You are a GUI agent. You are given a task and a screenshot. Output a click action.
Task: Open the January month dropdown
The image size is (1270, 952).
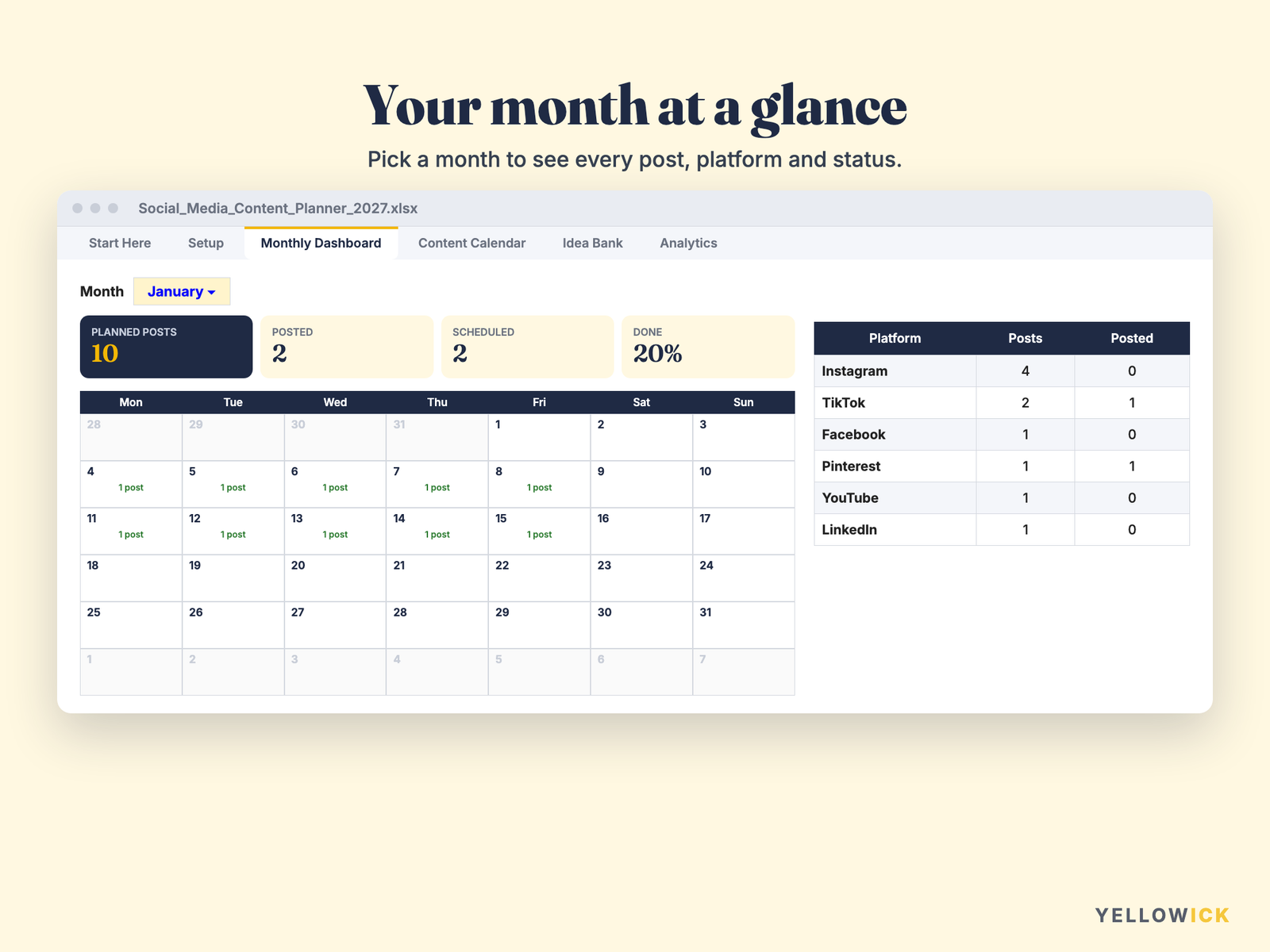coord(182,291)
